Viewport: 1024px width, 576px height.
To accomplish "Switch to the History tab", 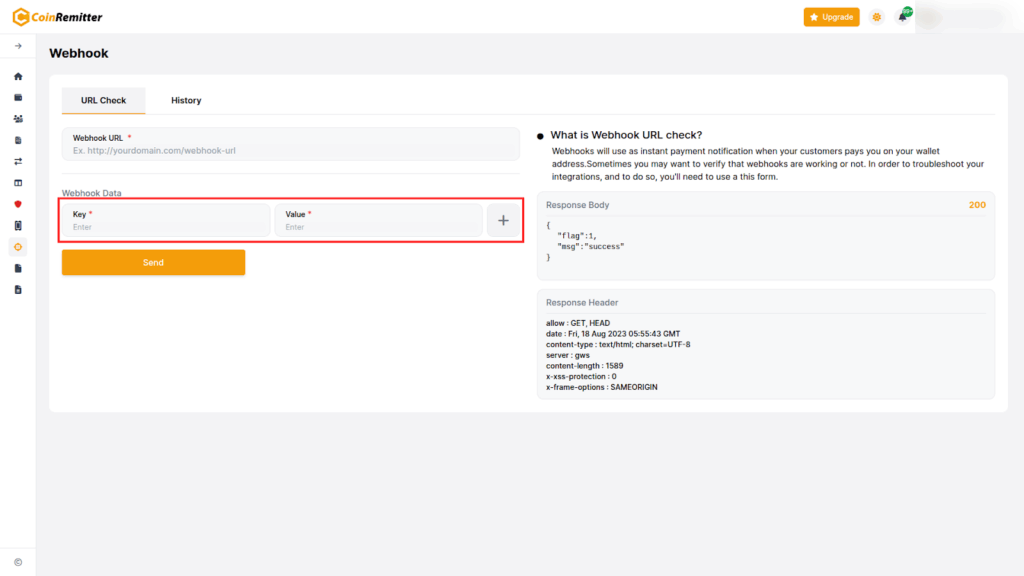I will click(186, 100).
